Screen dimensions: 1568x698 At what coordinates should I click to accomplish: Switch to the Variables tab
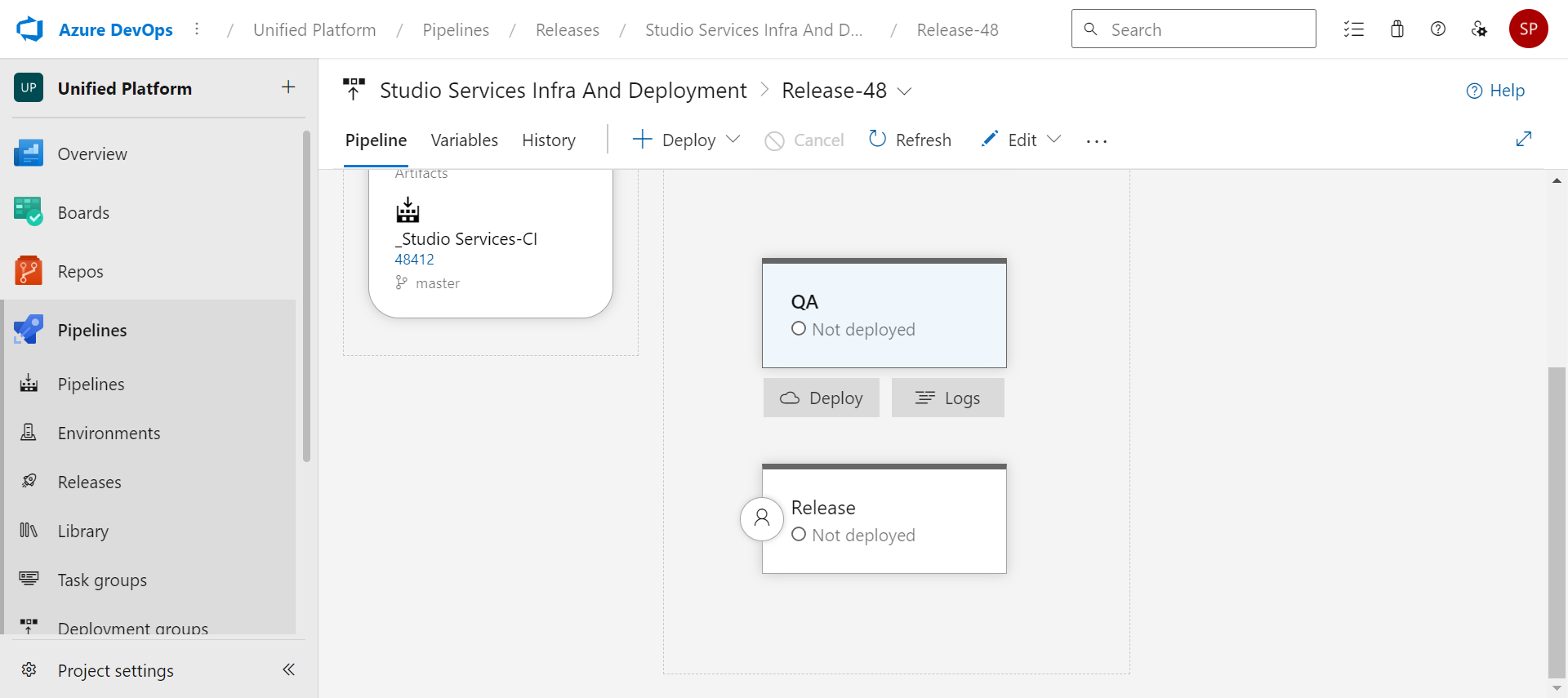pyautogui.click(x=464, y=140)
